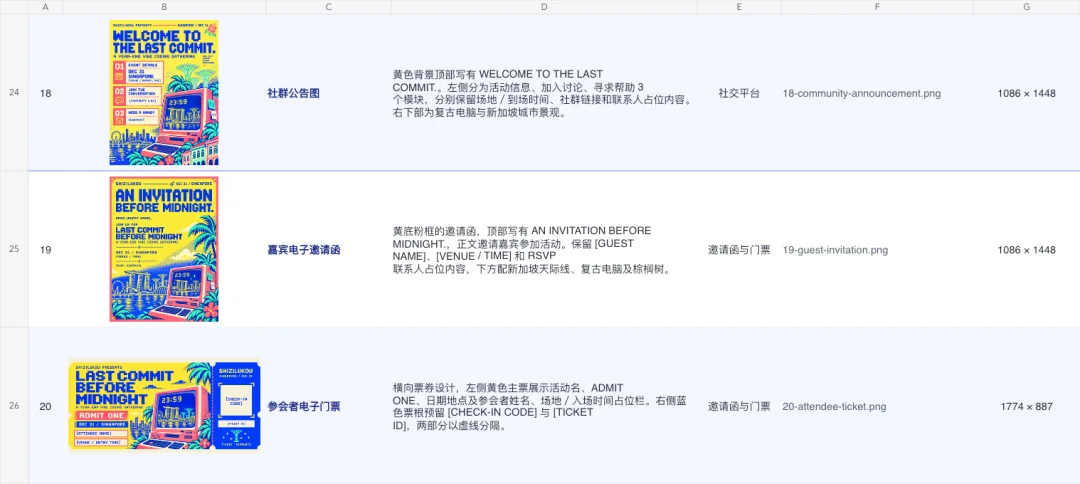
Task: Open the Last Commit Before Midnight ticket thumbnail
Action: [164, 406]
